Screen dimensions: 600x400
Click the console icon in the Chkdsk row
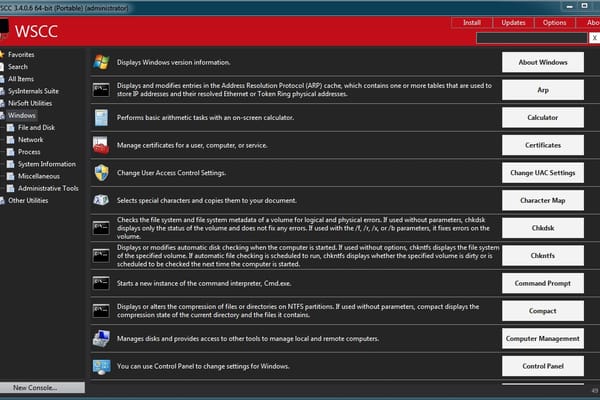pos(101,228)
